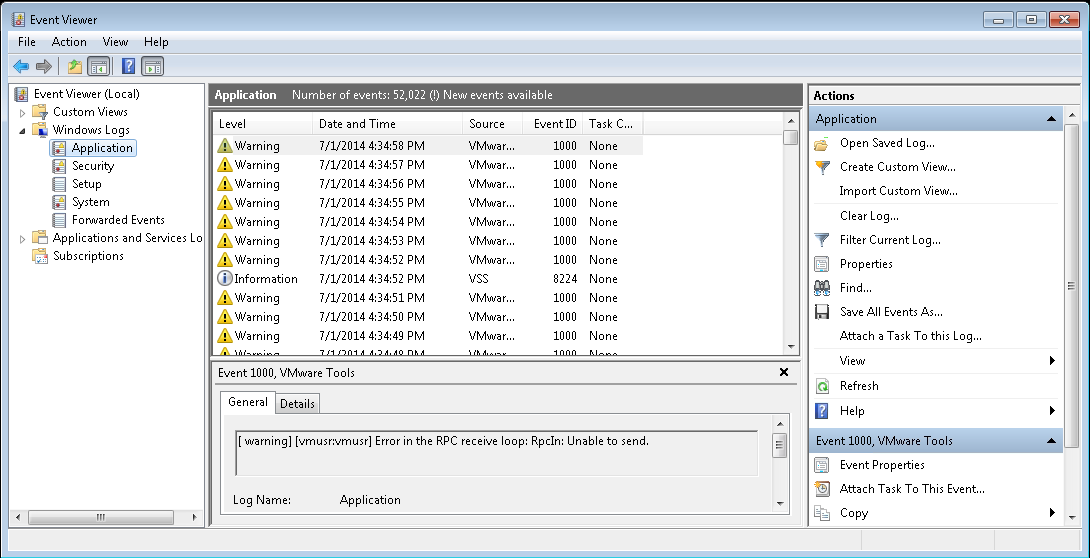Viewport: 1090px width, 558px height.
Task: Open the Action menu
Action: [x=69, y=42]
